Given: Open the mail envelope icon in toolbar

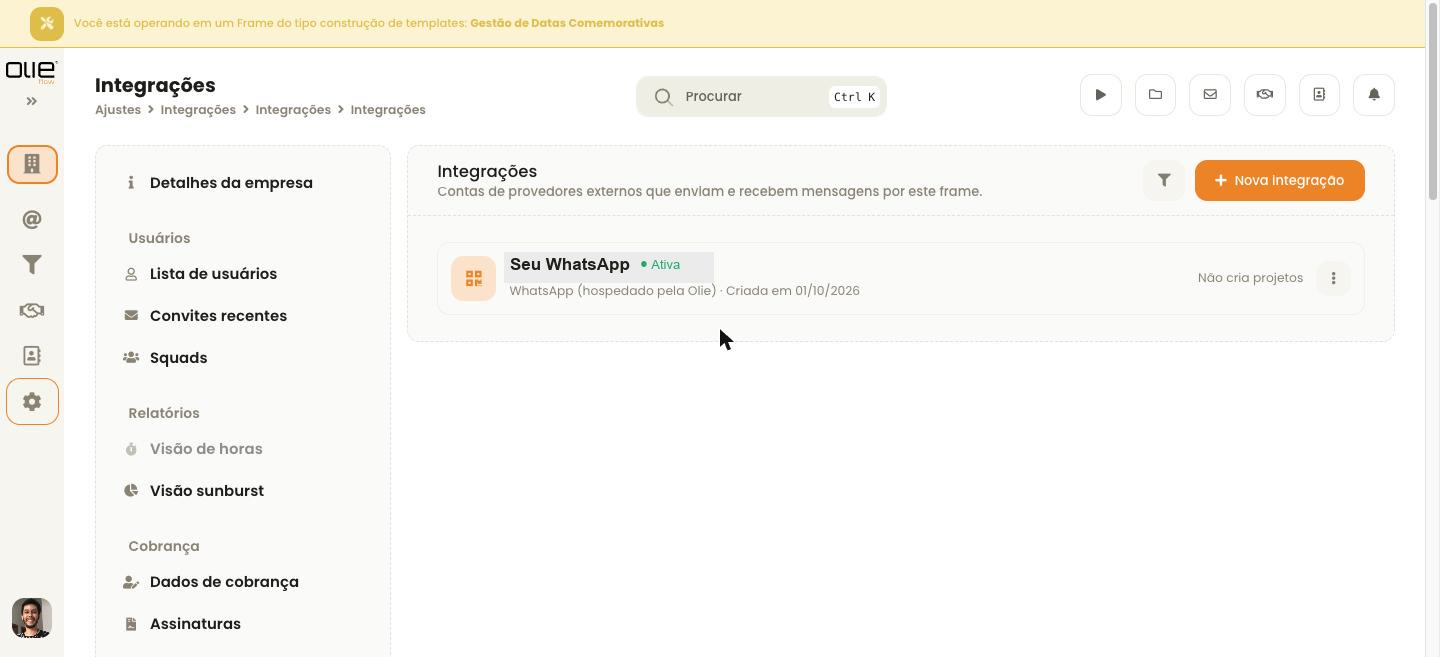Looking at the screenshot, I should tap(1210, 95).
